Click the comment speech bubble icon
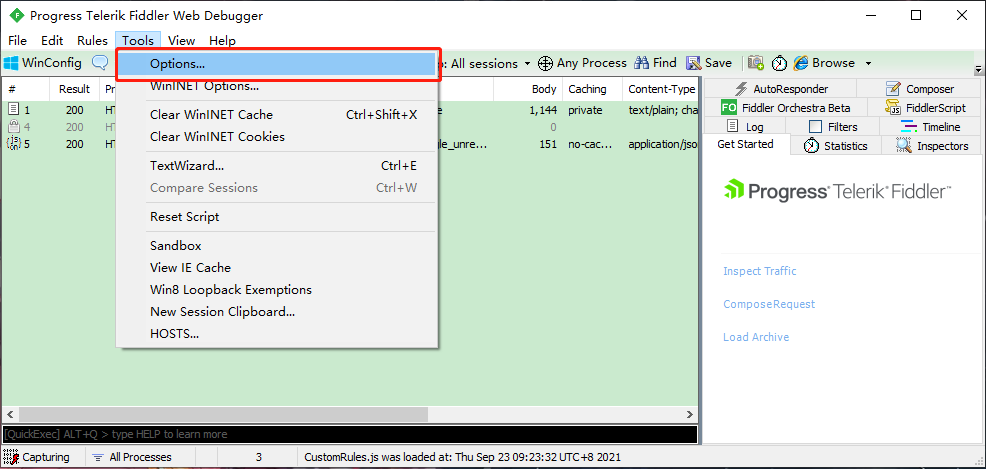Image resolution: width=986 pixels, height=469 pixels. tap(100, 63)
